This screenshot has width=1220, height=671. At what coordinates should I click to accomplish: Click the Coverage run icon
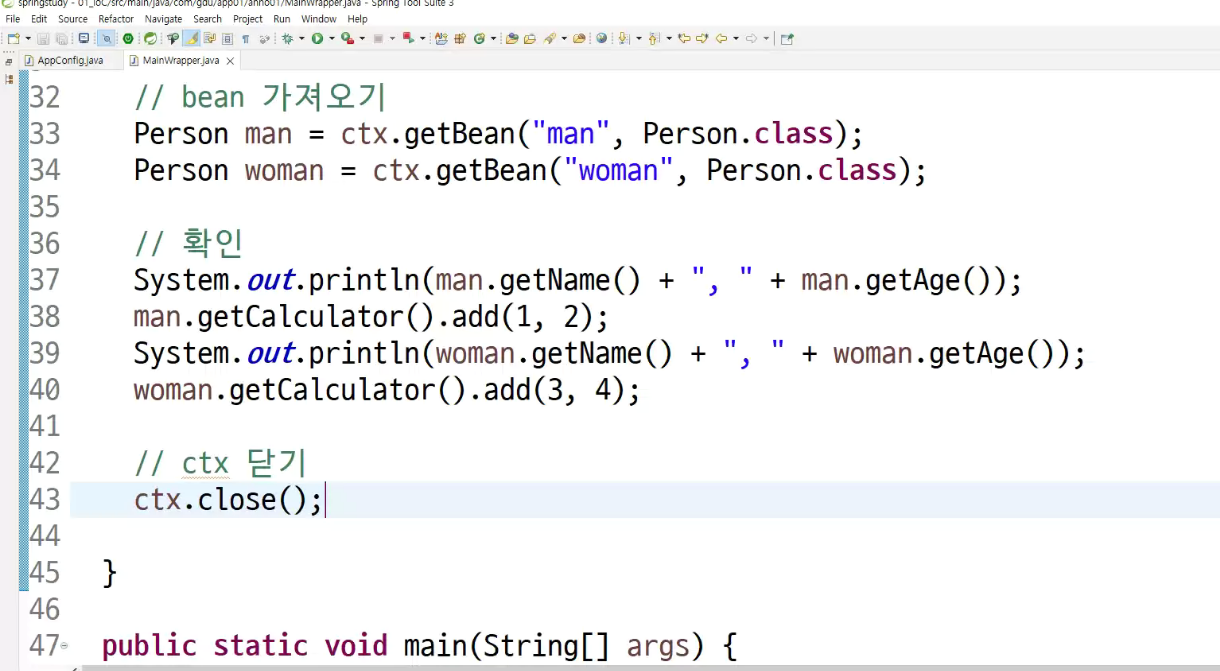(x=347, y=39)
